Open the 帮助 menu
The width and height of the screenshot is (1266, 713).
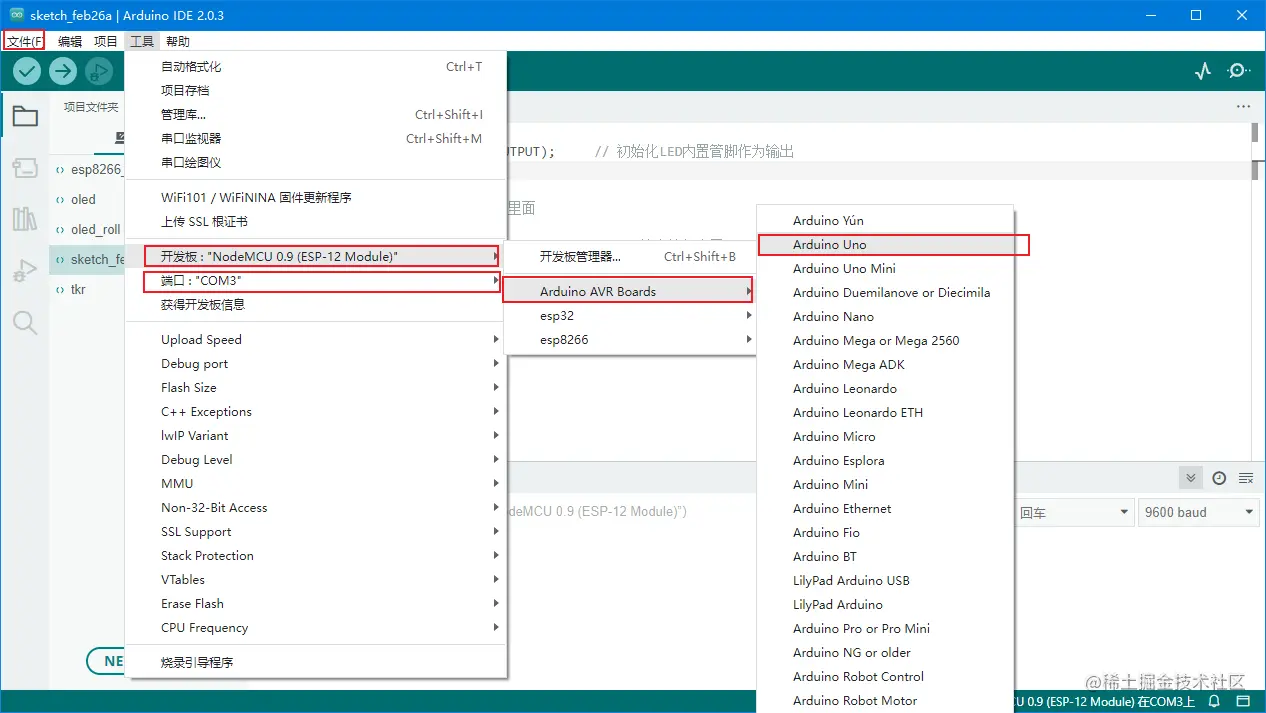(x=178, y=41)
